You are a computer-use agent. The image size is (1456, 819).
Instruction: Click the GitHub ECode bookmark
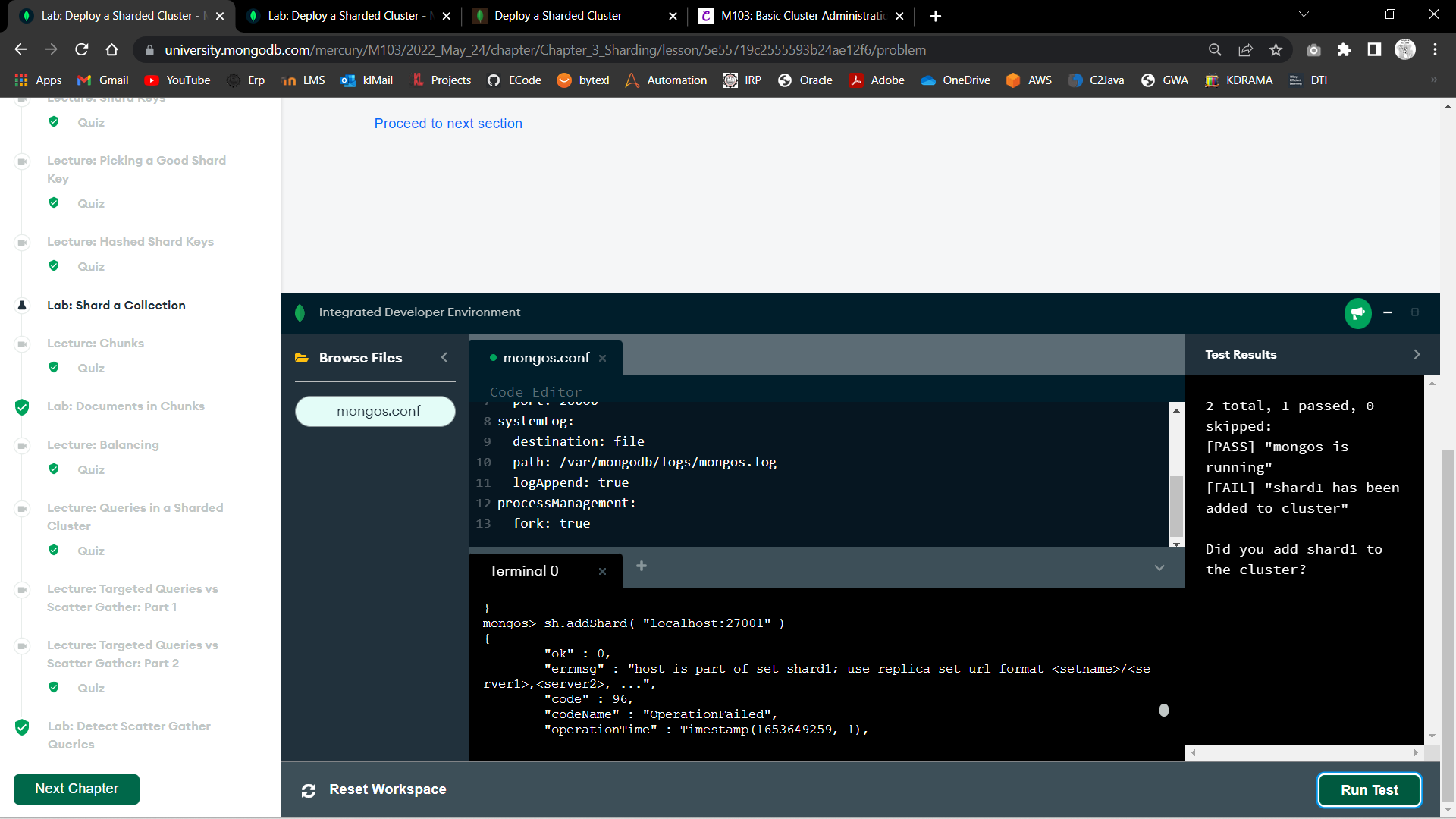tap(515, 80)
